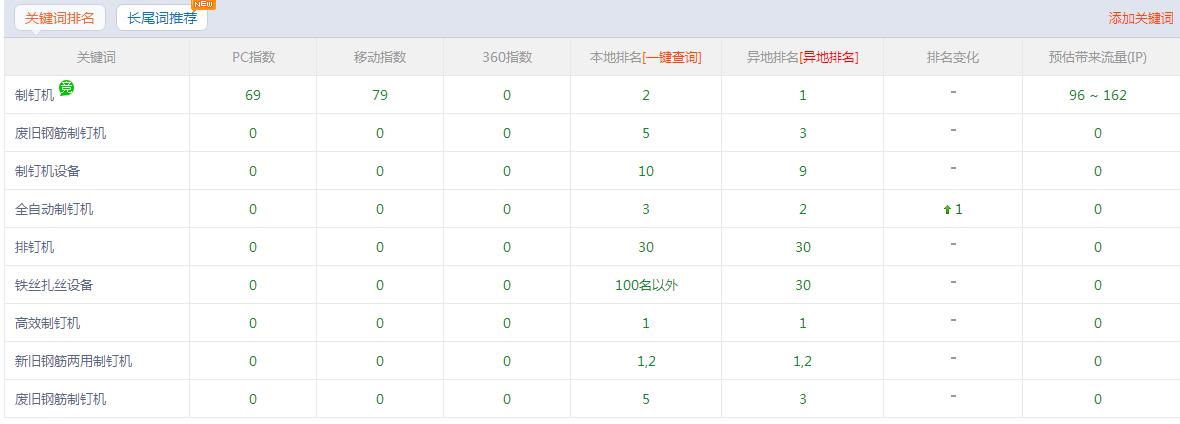The image size is (1180, 424).
Task: Select the 制钉机设备 keyword row
Action: tap(48, 172)
